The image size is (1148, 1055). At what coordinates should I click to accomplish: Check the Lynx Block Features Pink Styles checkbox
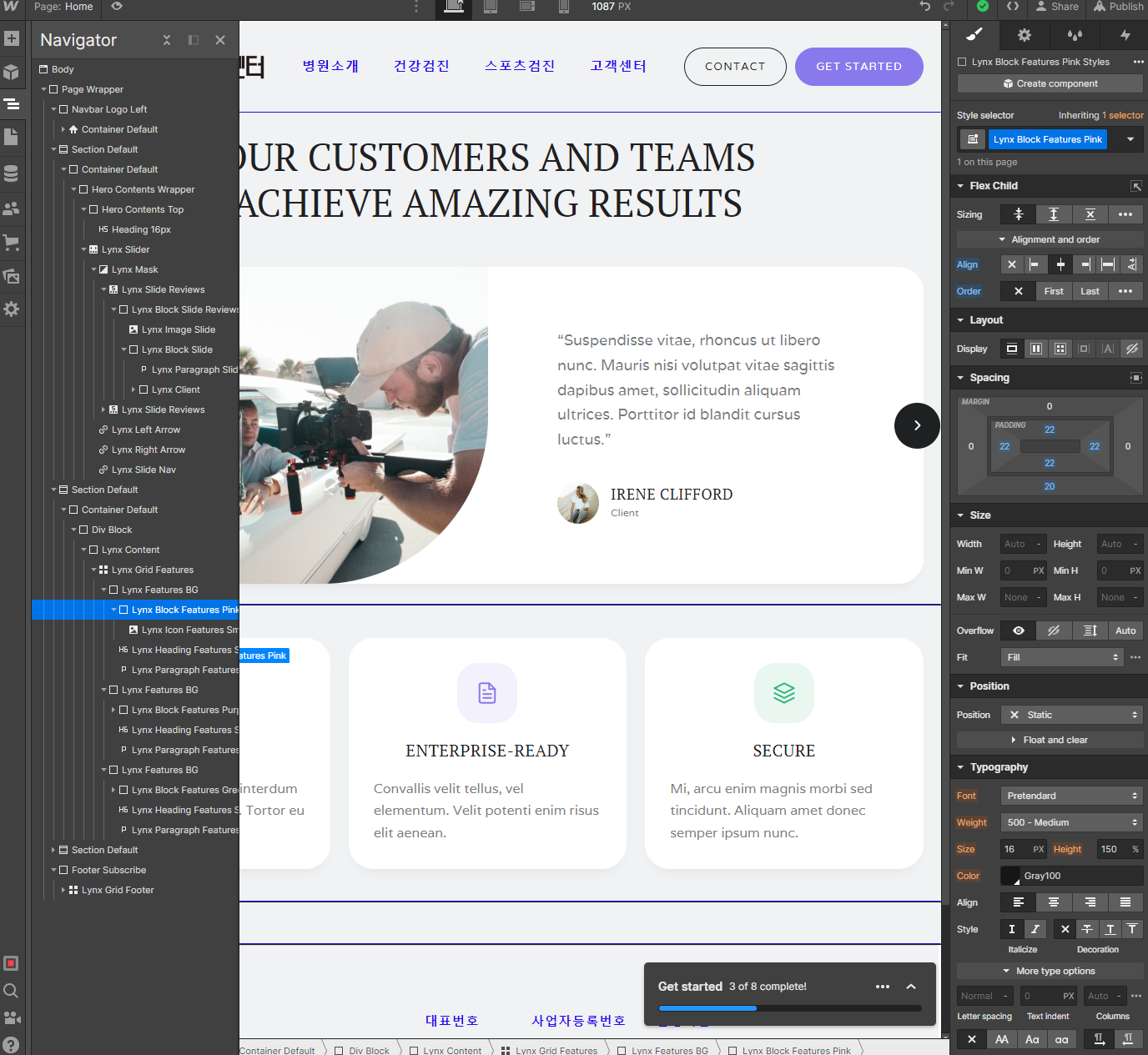[x=962, y=62]
